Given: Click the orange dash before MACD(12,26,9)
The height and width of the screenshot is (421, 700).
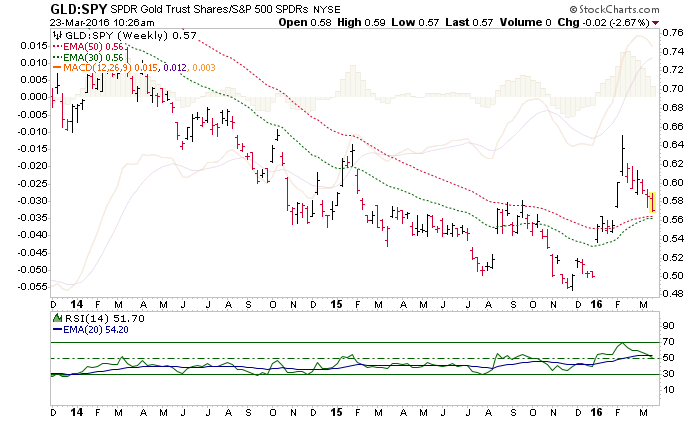Looking at the screenshot, I should [57, 67].
